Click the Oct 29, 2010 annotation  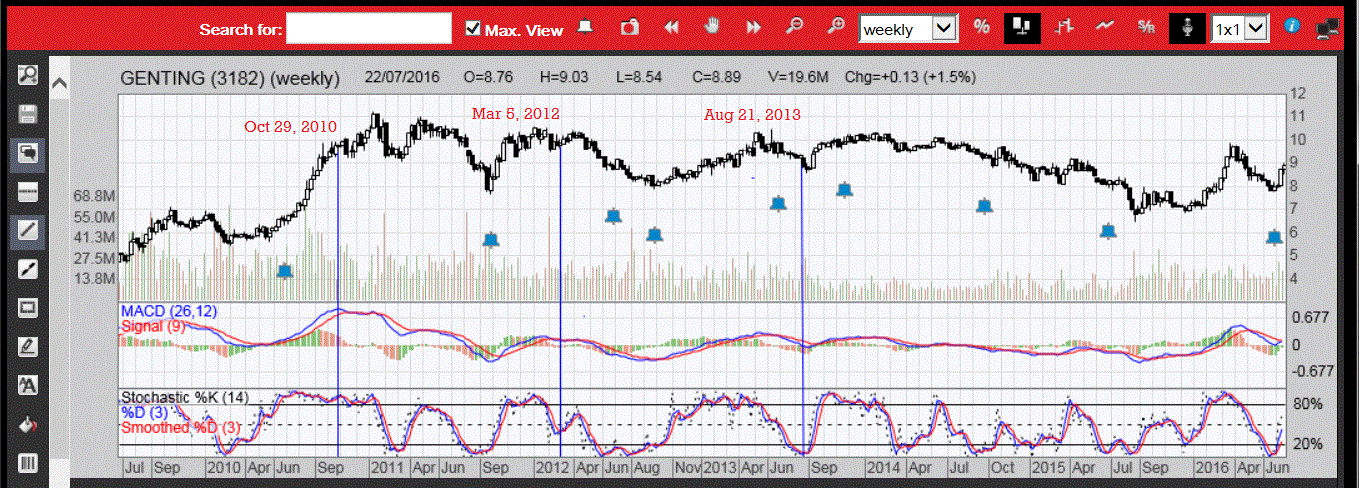(x=291, y=126)
